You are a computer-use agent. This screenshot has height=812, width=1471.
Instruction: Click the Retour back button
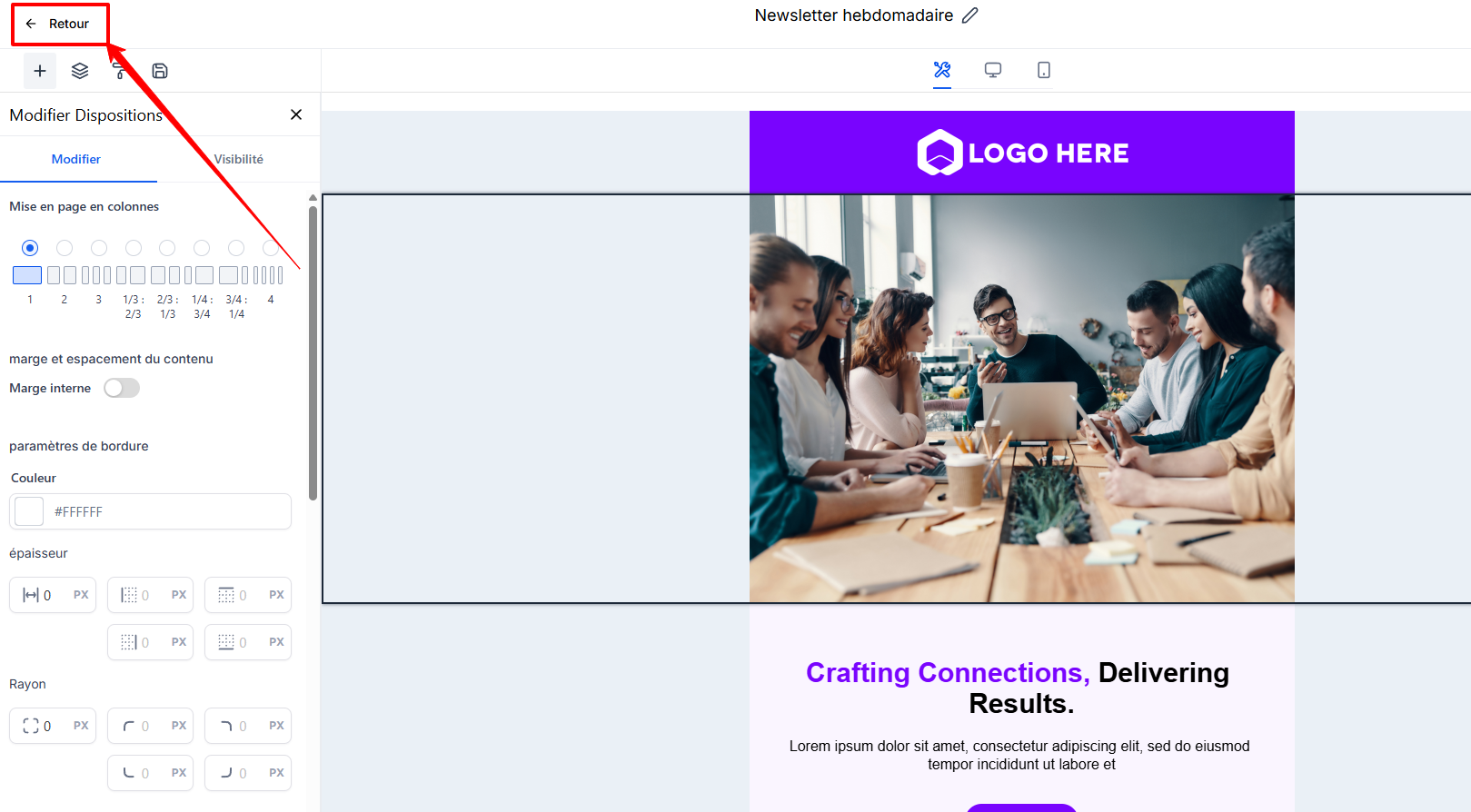59,24
